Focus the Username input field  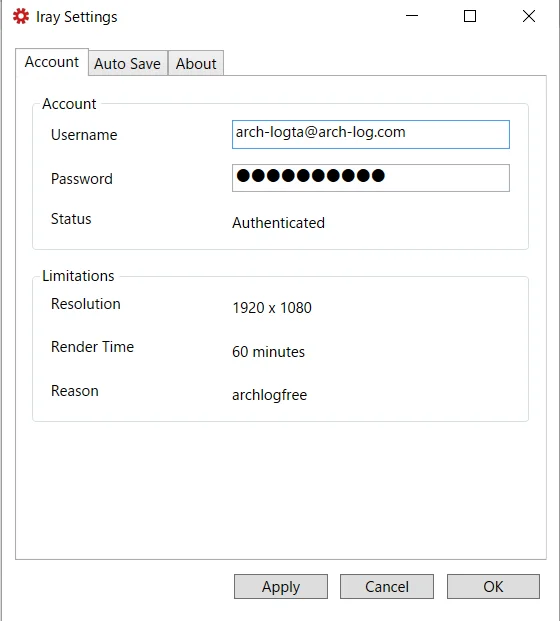(371, 135)
